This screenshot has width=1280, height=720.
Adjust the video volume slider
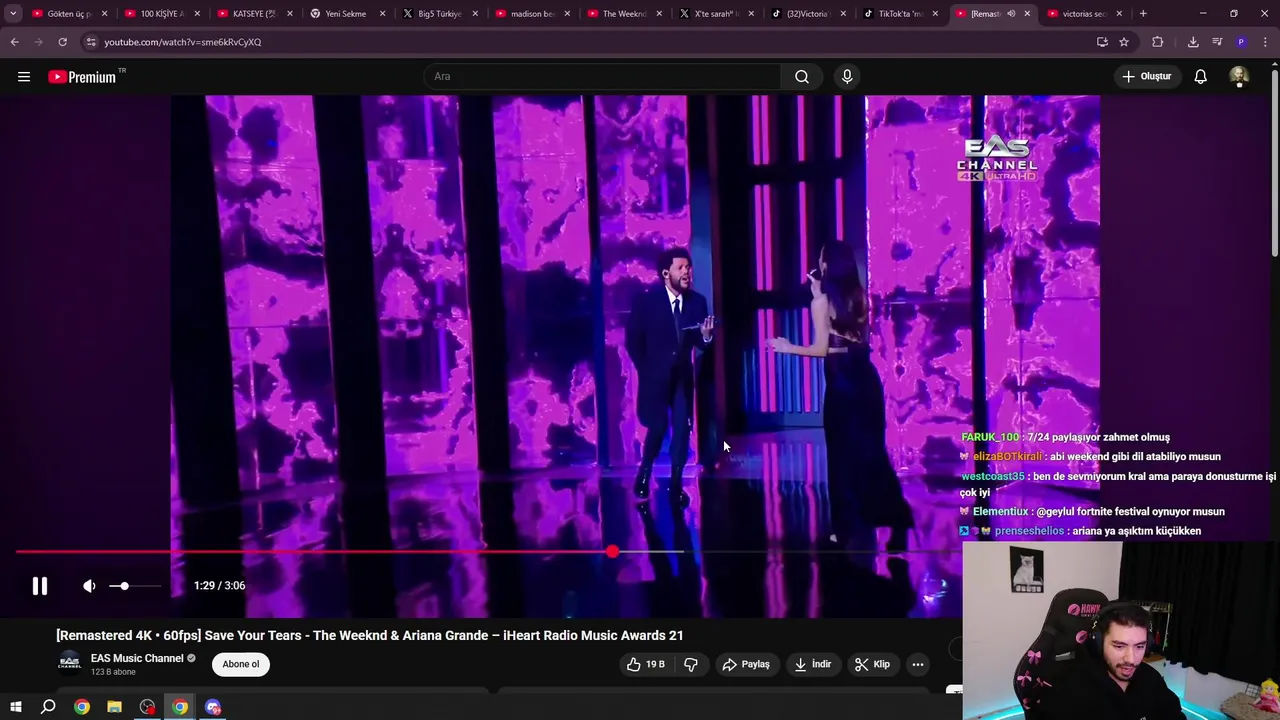coord(133,586)
